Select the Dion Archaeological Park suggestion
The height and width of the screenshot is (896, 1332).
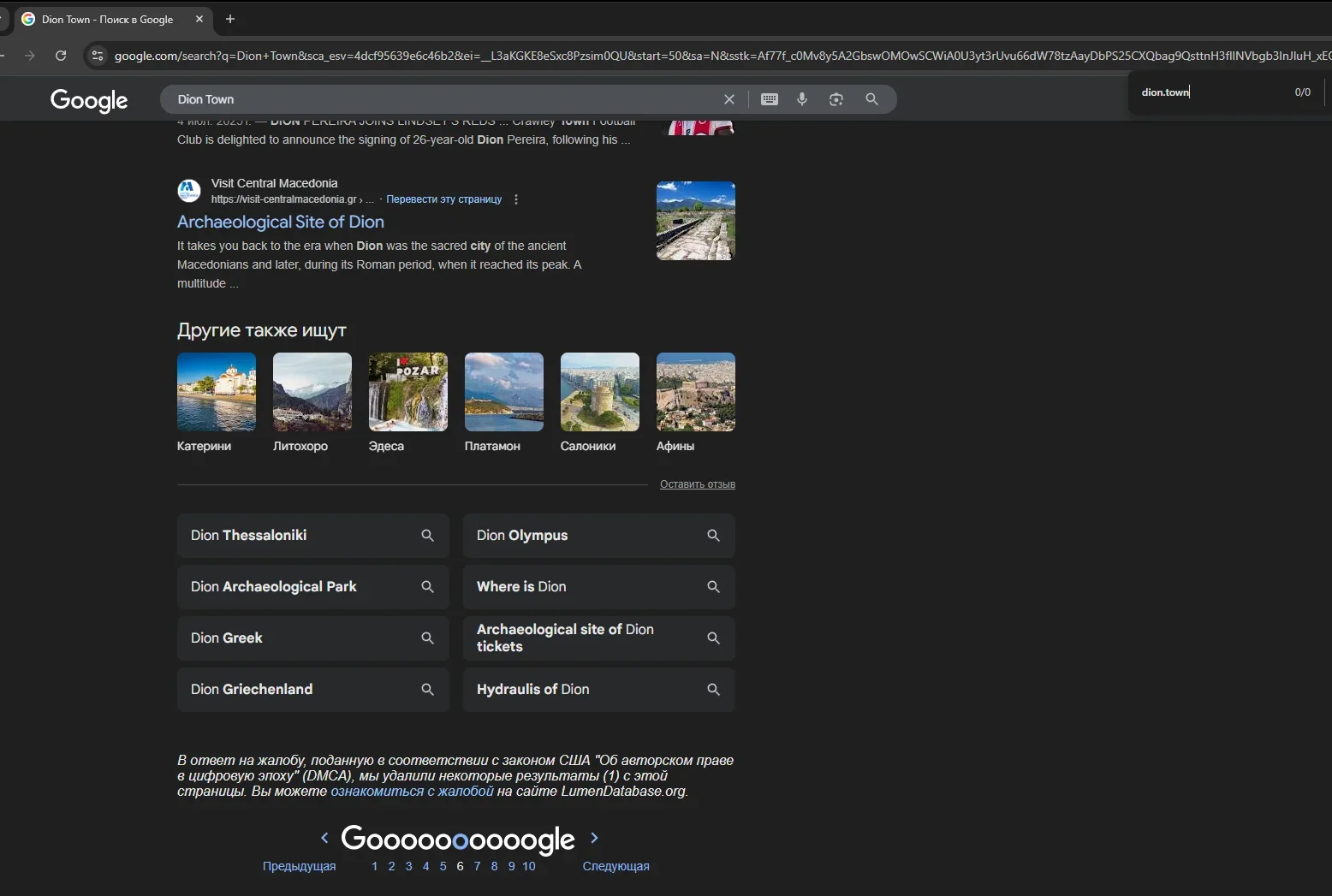point(312,587)
